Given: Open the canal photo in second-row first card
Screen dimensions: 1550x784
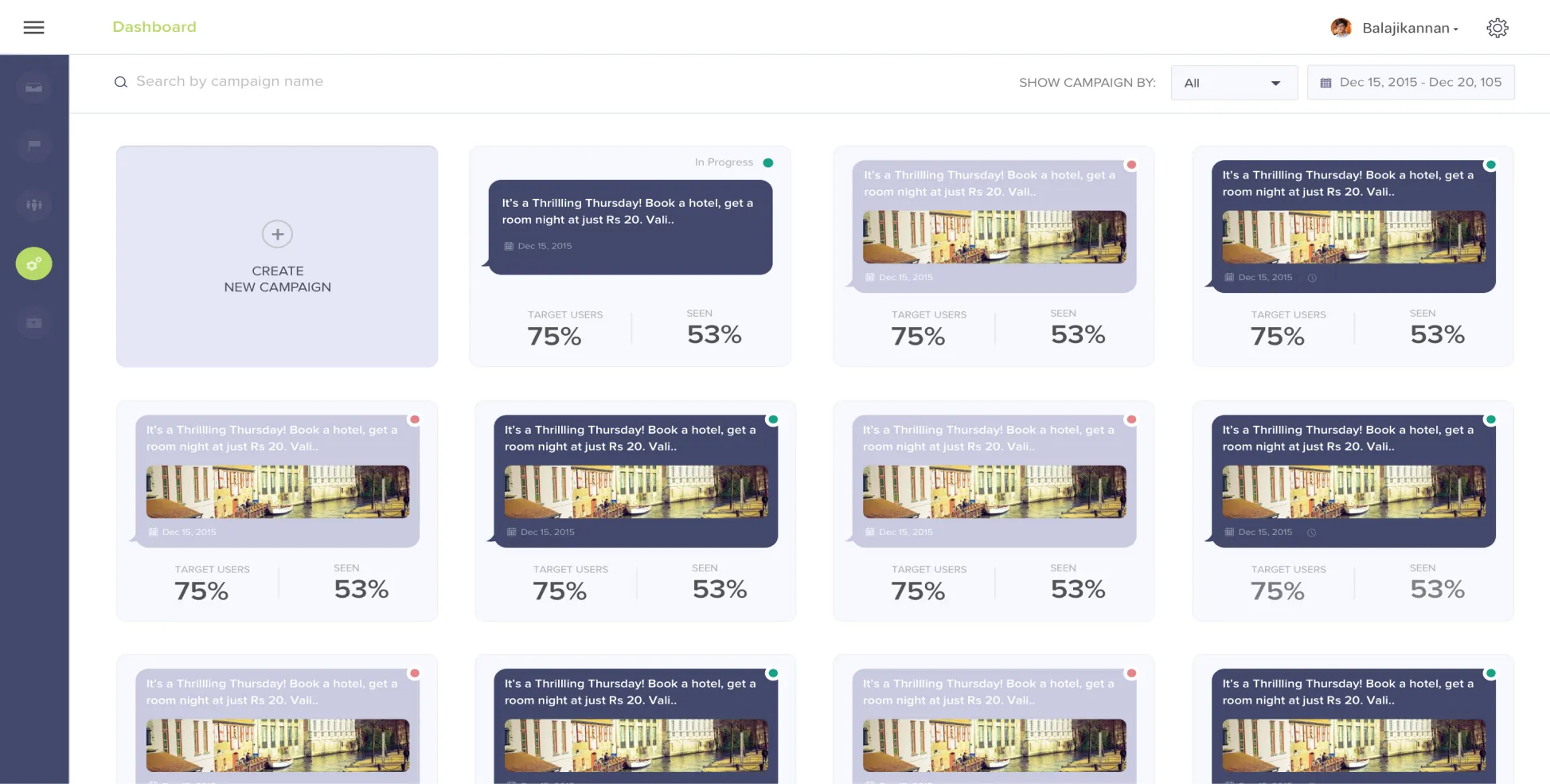Looking at the screenshot, I should pos(278,492).
